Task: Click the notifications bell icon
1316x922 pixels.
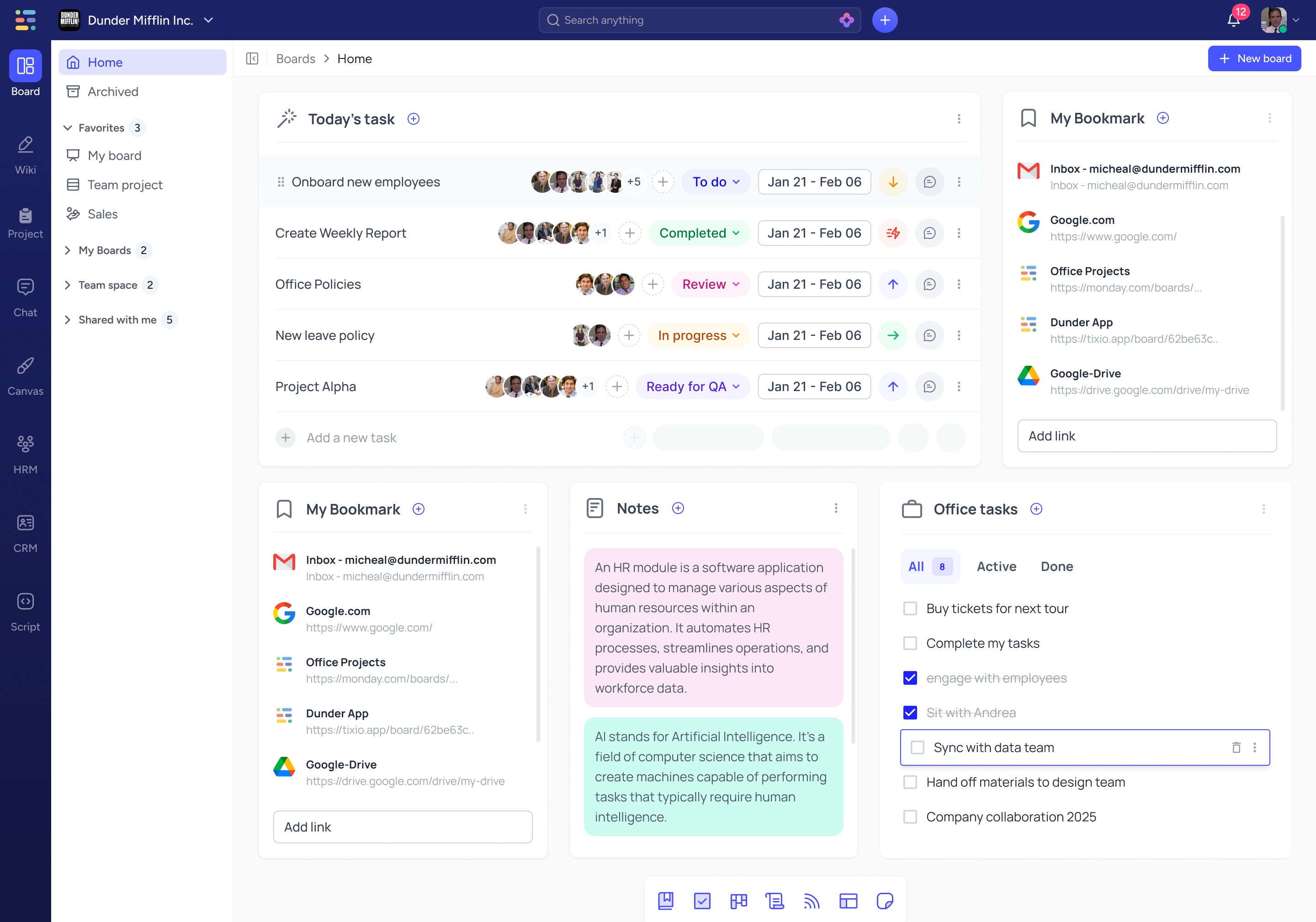Action: (1233, 21)
